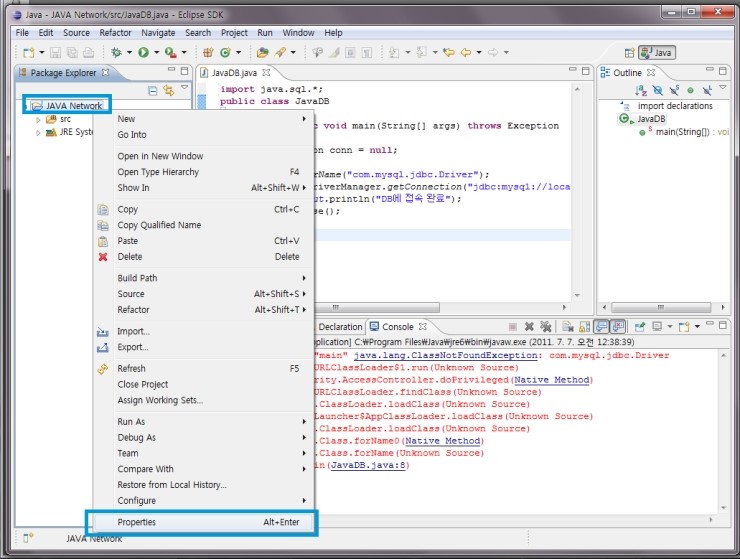The image size is (740, 559).
Task: Toggle Show Console on standard error change
Action: [618, 326]
